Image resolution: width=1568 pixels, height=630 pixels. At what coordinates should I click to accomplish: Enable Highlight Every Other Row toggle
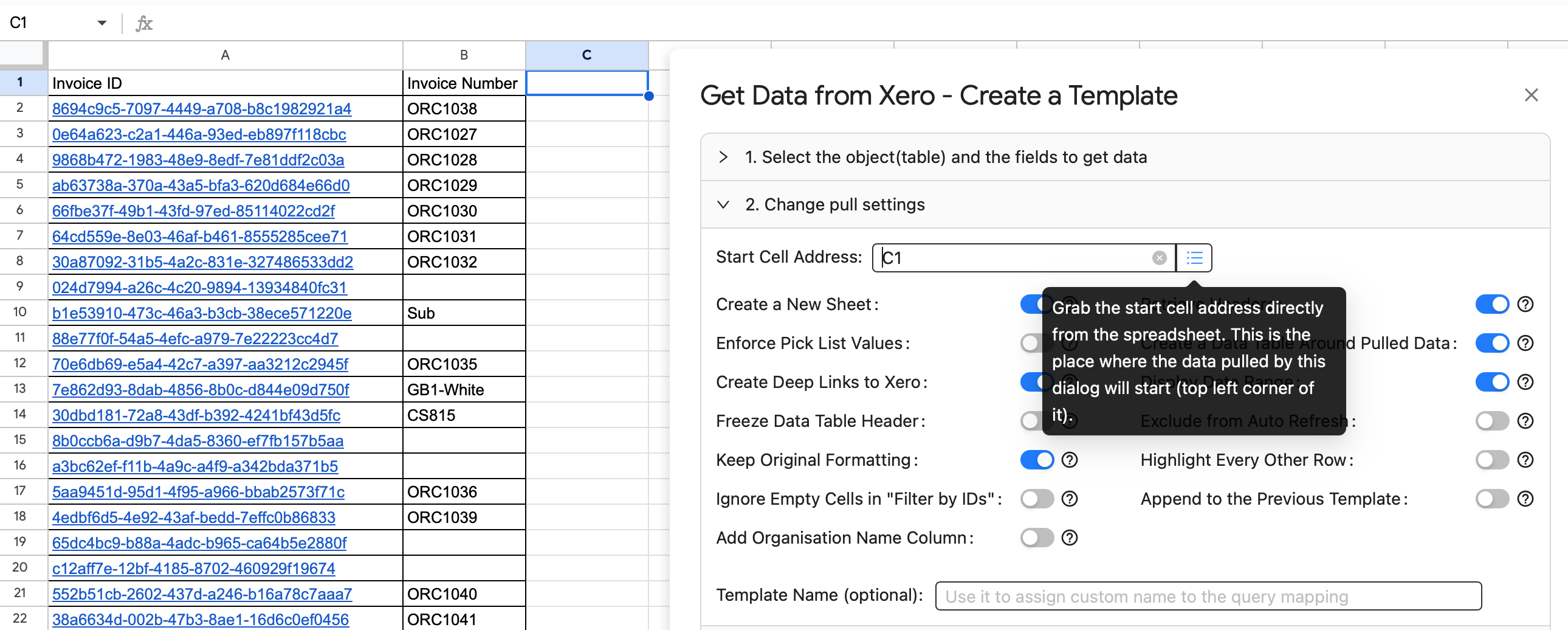coord(1492,460)
